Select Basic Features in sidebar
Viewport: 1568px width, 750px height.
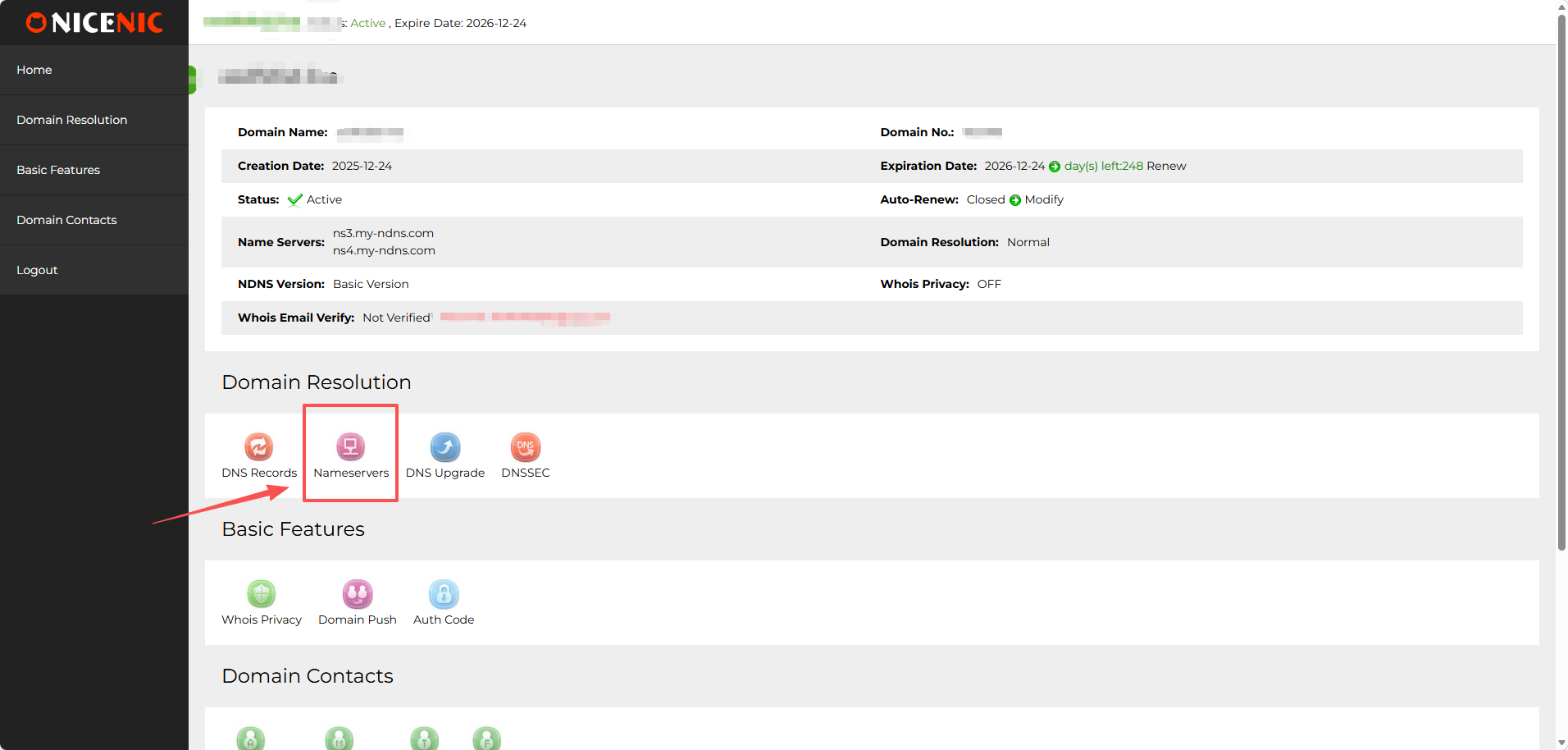[x=58, y=170]
